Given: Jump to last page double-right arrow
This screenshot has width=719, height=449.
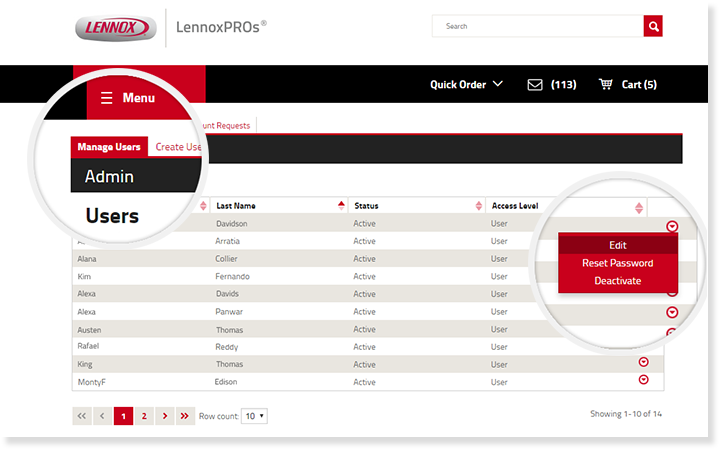Looking at the screenshot, I should click(185, 416).
